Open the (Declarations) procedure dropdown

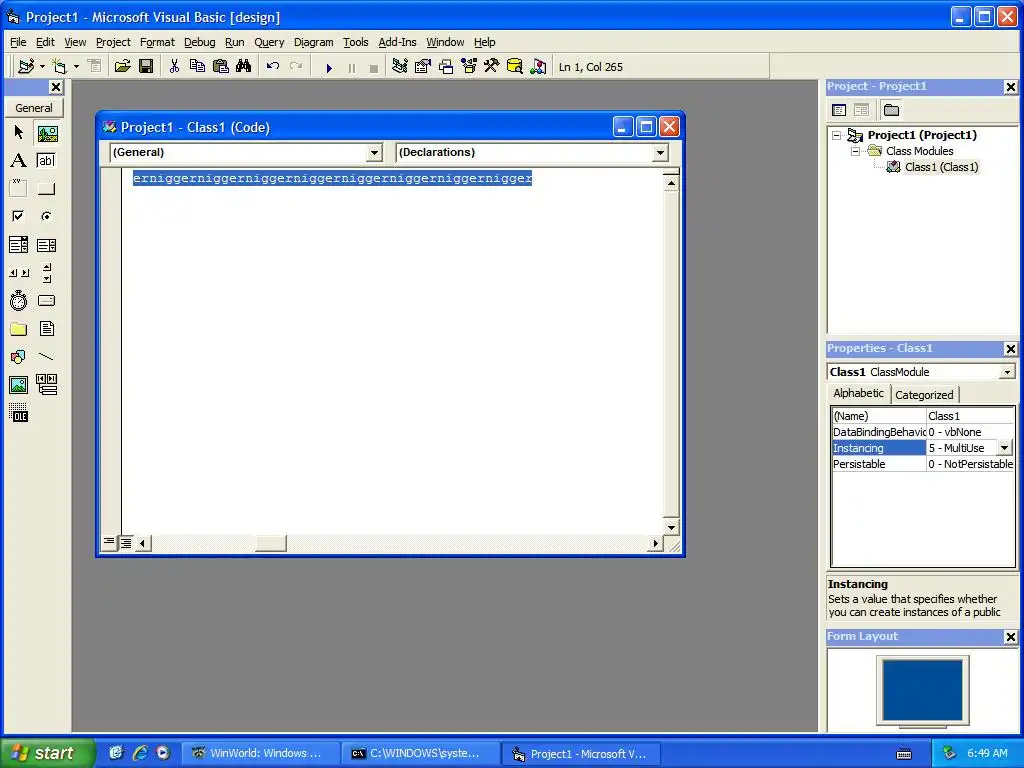[x=660, y=152]
